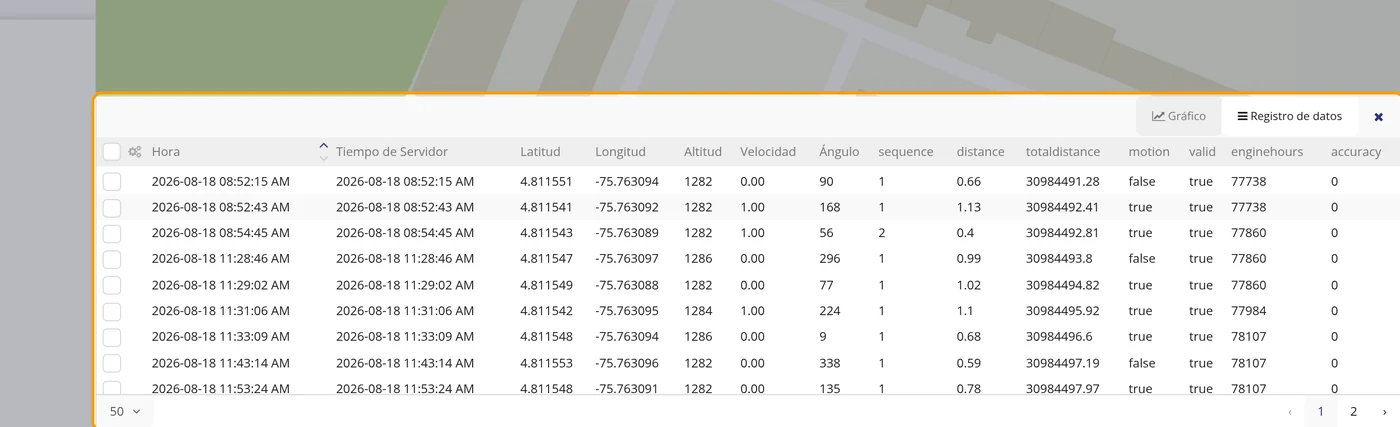Click latitude value 4.811553

coord(546,363)
